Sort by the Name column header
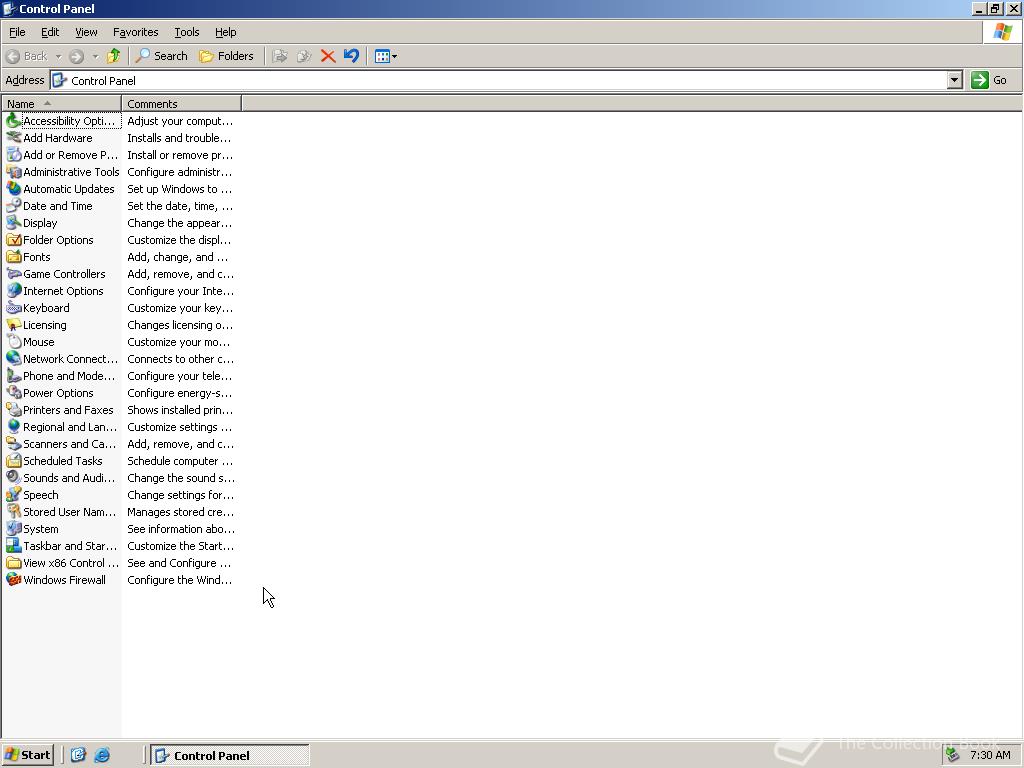The width and height of the screenshot is (1024, 768). click(61, 103)
